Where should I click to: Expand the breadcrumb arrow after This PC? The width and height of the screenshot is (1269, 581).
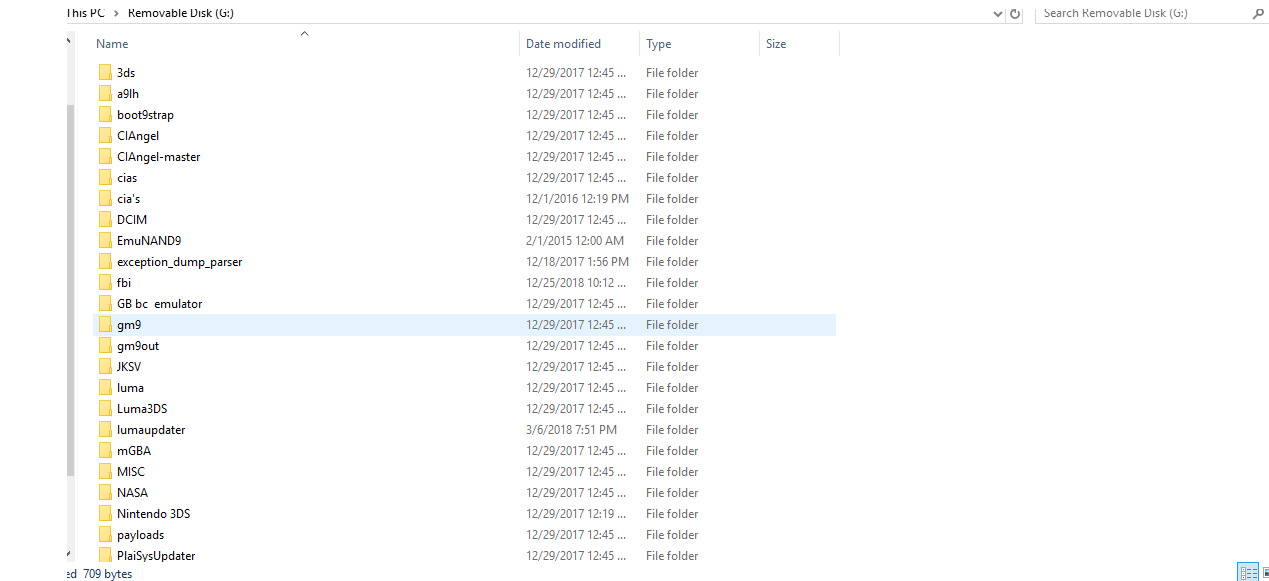(118, 14)
